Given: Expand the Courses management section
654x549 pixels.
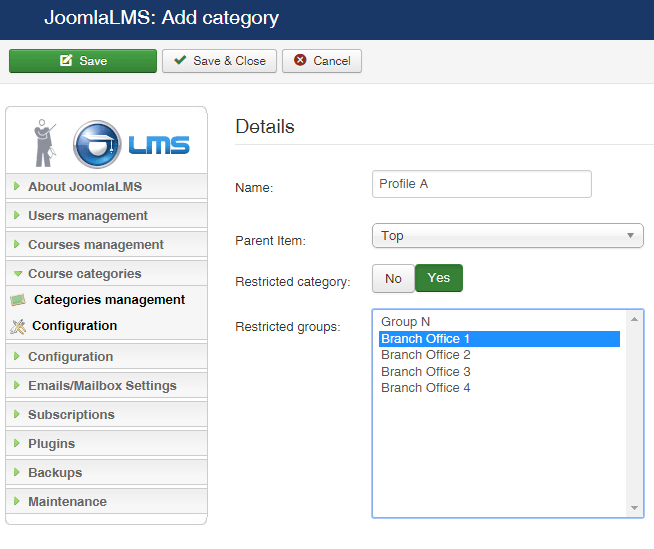Looking at the screenshot, I should pos(95,245).
